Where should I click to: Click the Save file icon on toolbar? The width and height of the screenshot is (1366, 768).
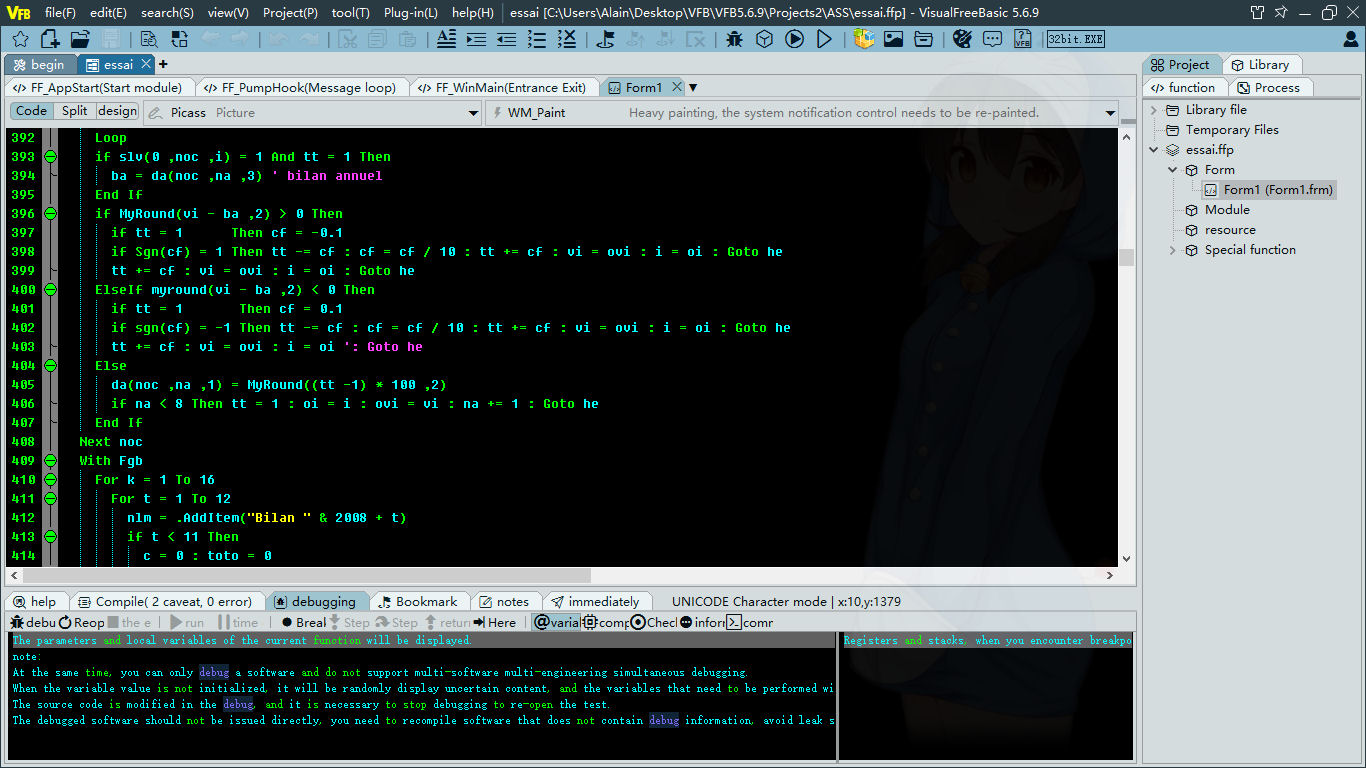pyautogui.click(x=112, y=38)
